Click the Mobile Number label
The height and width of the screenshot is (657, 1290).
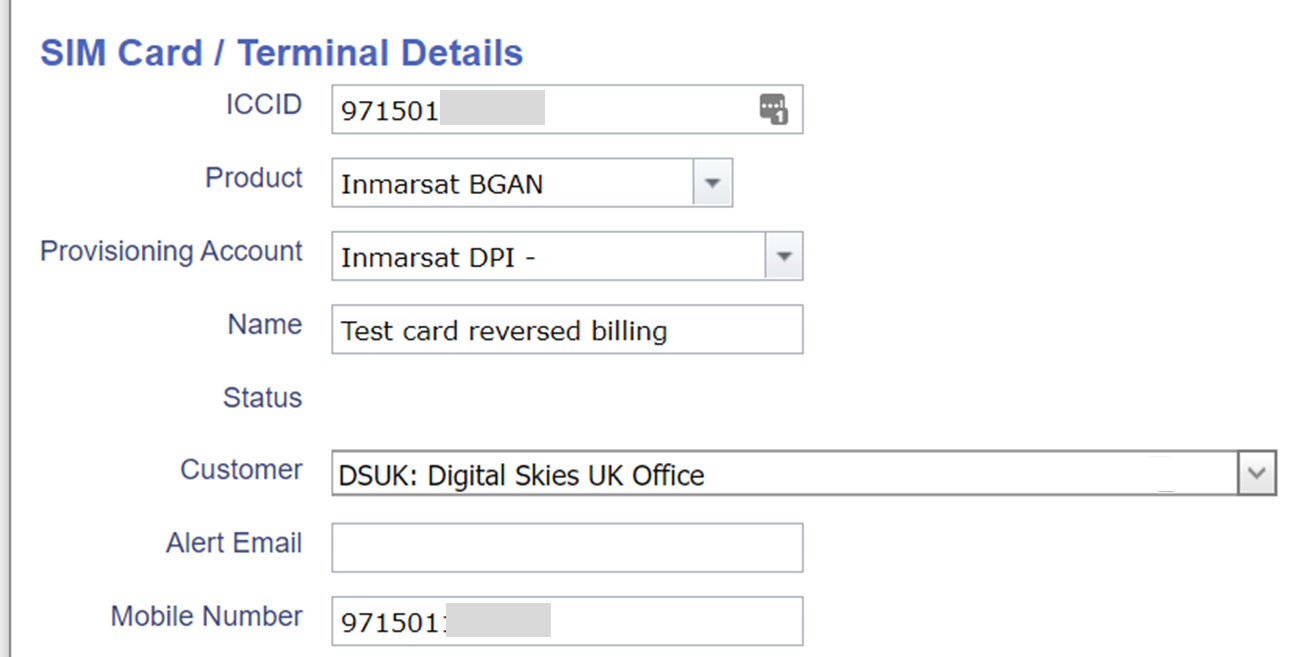[206, 616]
